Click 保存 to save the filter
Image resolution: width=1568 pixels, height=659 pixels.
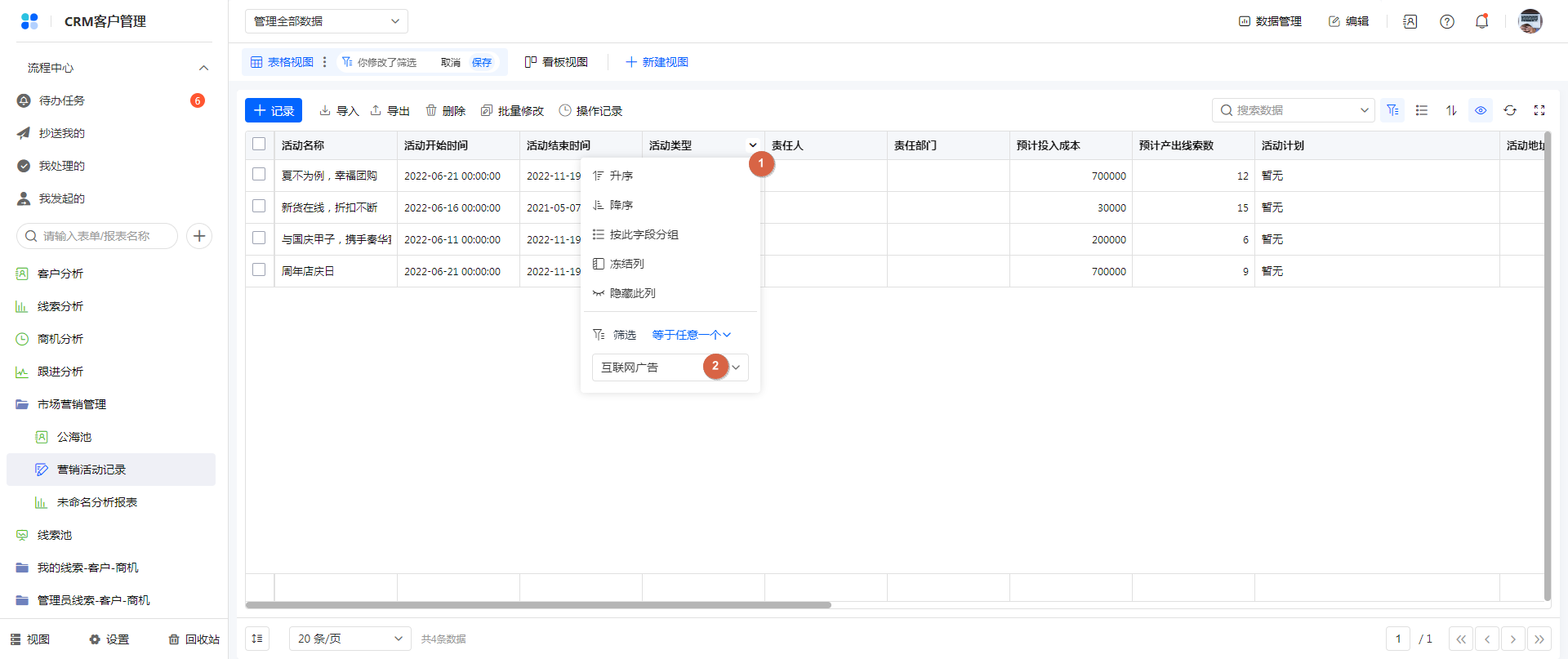click(482, 63)
